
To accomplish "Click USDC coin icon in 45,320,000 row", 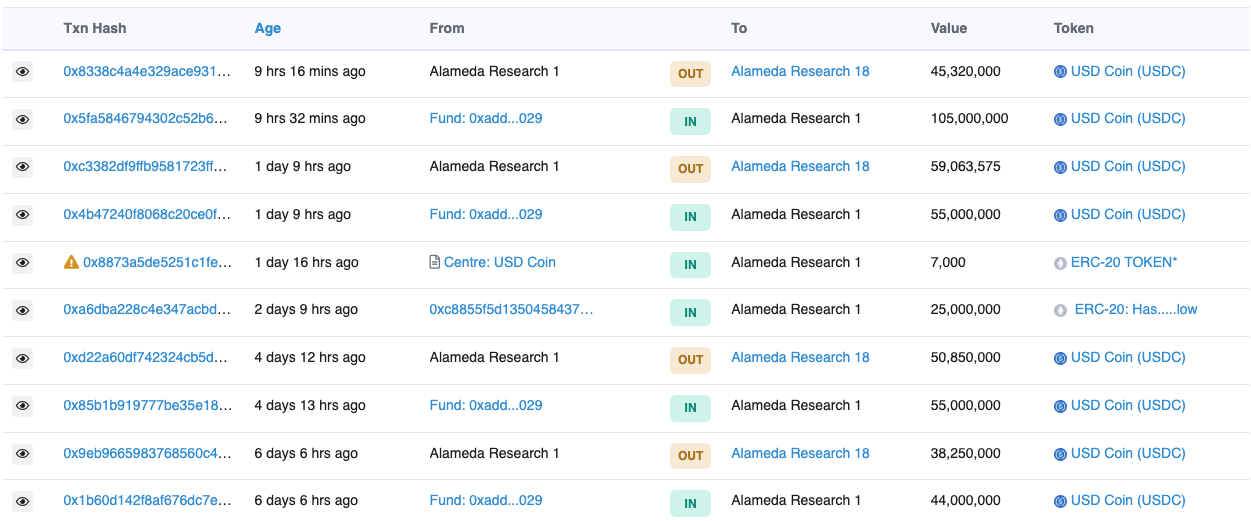I will [1060, 72].
